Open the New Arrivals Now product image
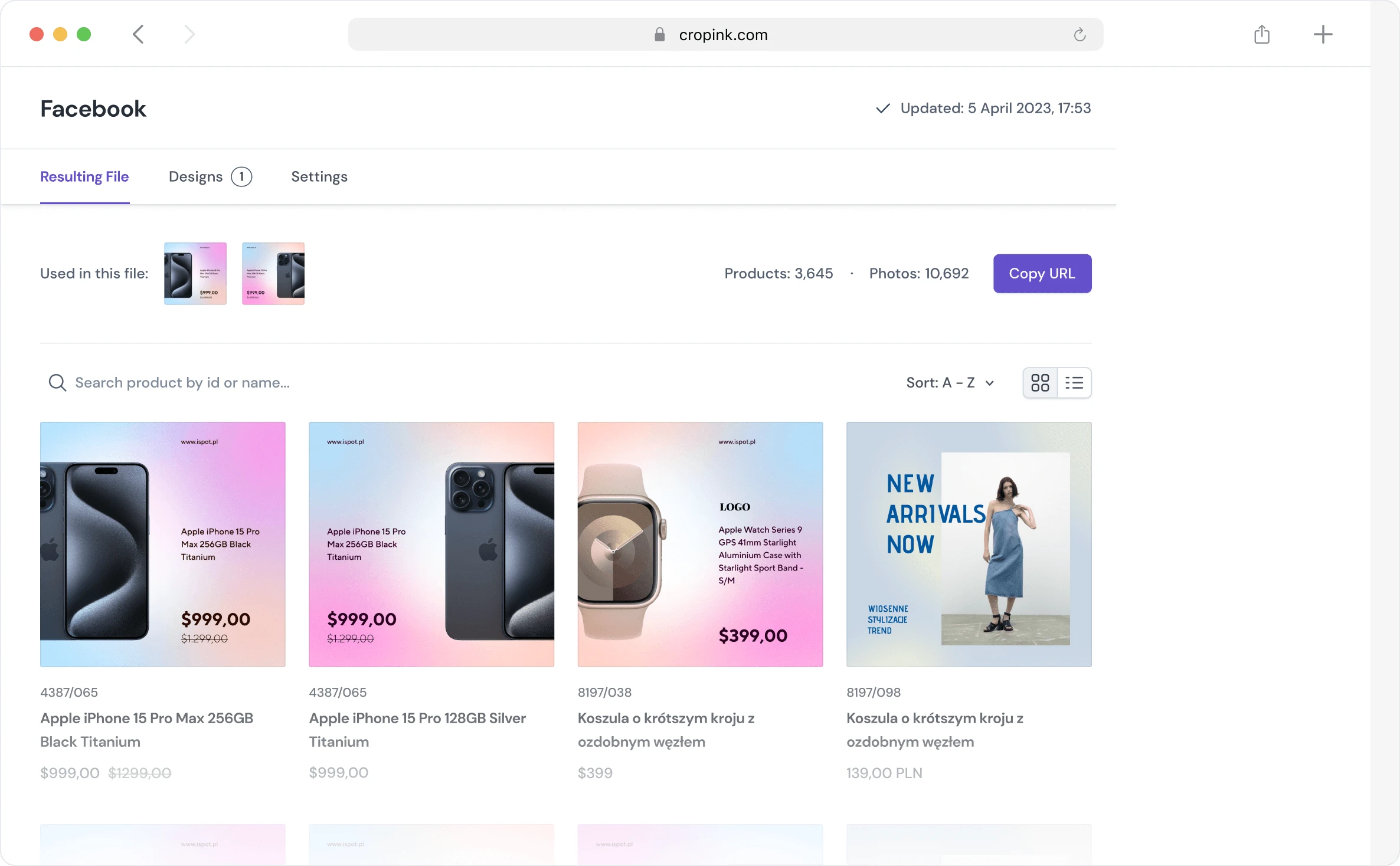 point(969,544)
